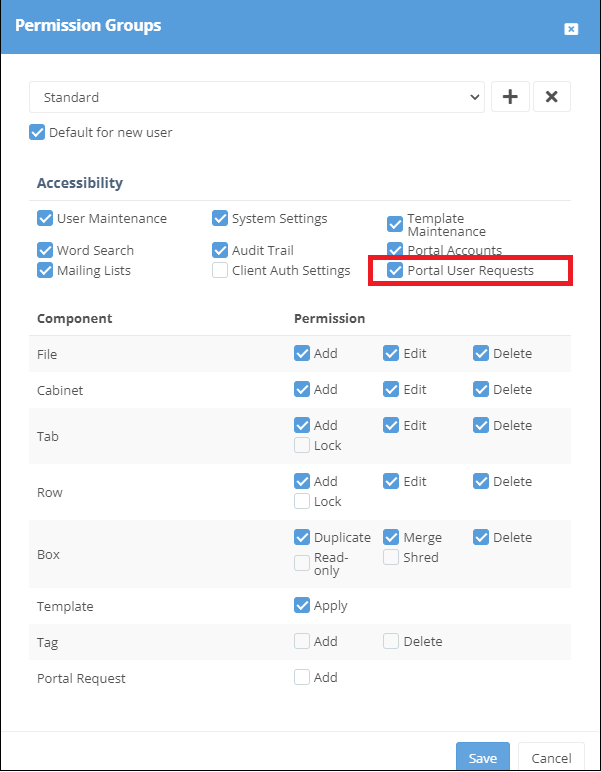Open the Standard permission group dropdown

click(x=257, y=97)
